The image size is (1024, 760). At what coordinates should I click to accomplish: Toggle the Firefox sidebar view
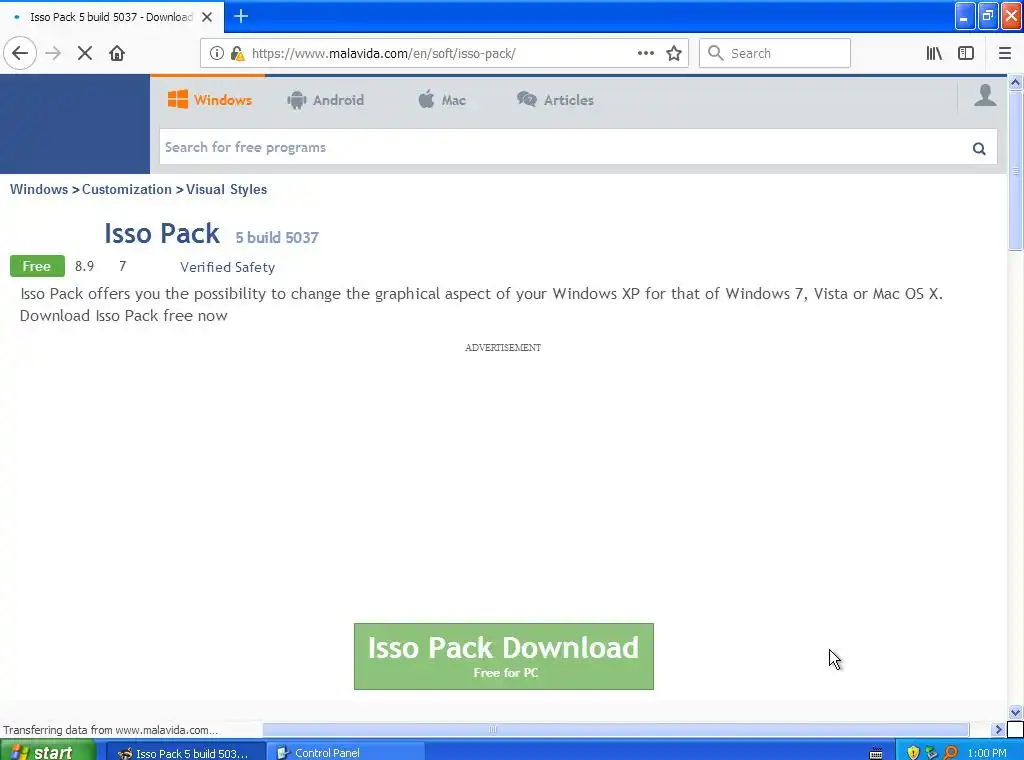coord(966,54)
